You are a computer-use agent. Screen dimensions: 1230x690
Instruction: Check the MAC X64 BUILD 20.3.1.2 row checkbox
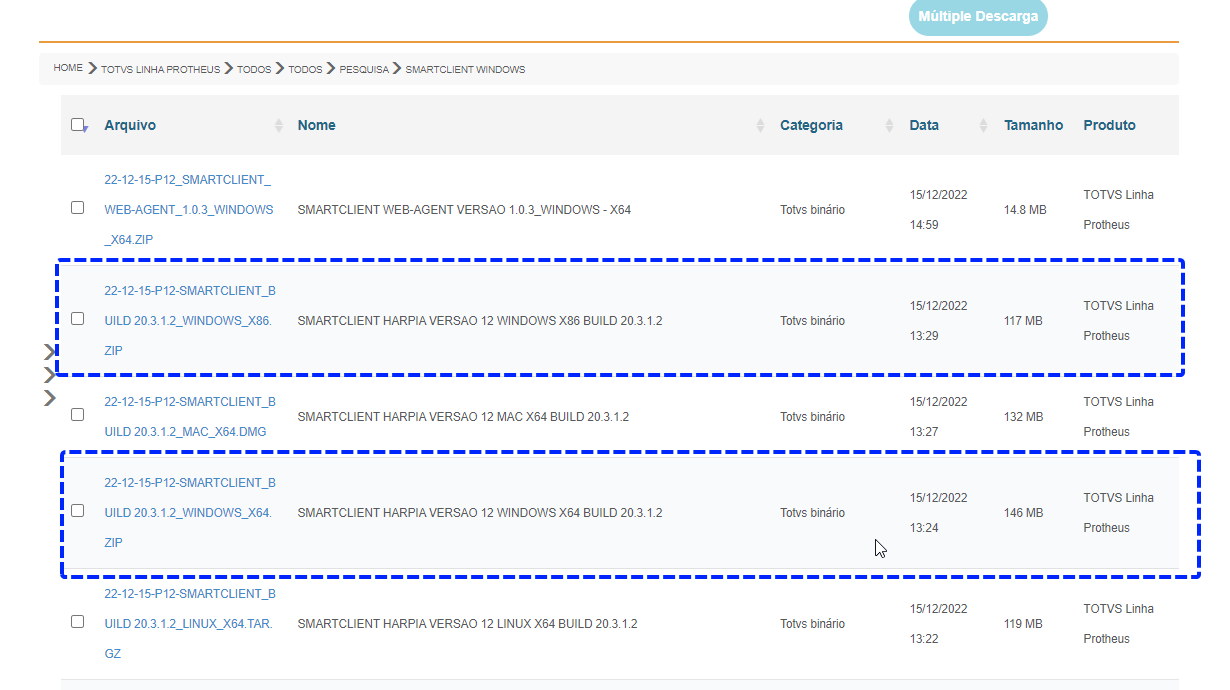[x=78, y=414]
